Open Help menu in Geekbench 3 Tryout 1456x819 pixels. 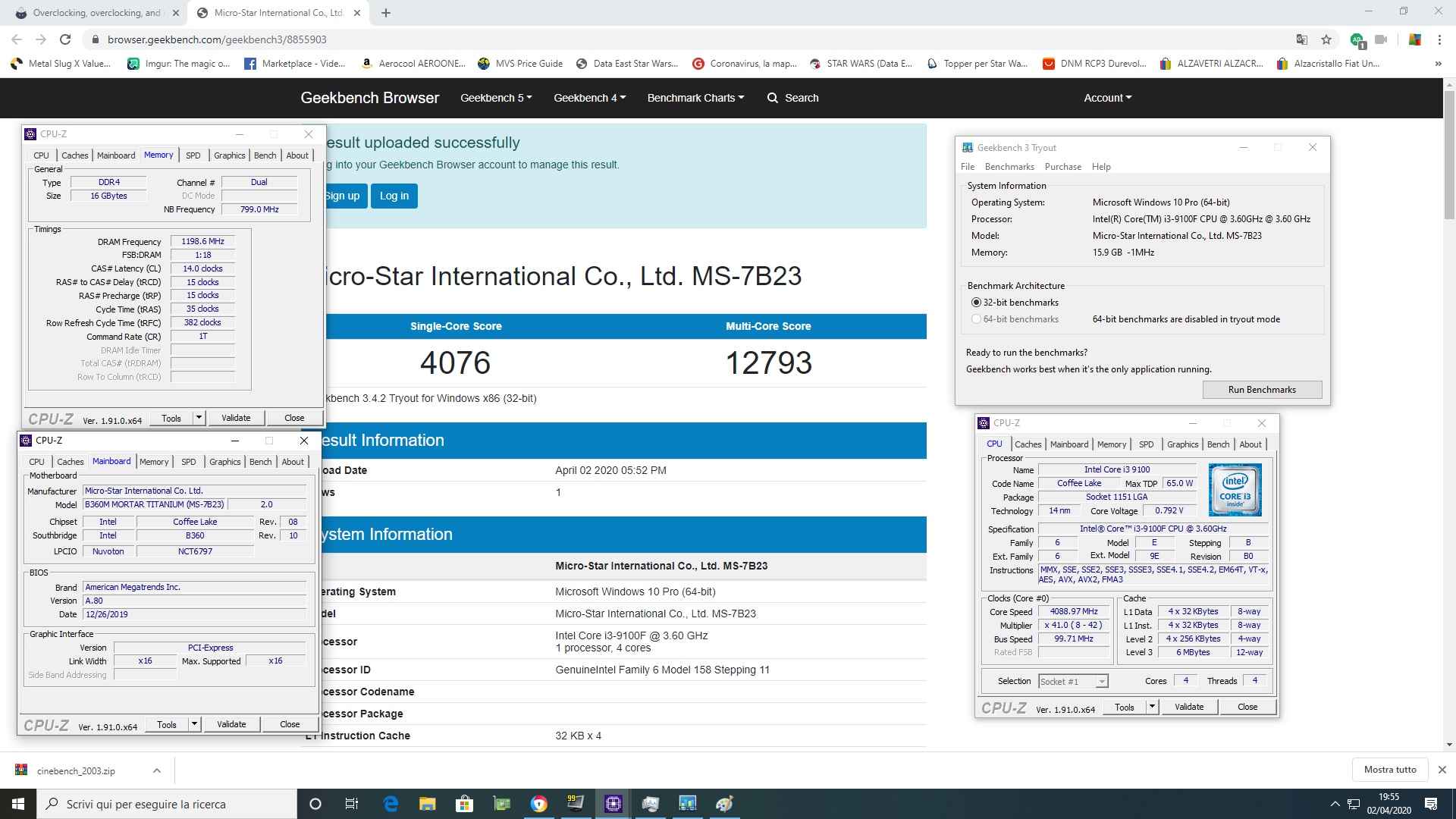coord(1101,167)
